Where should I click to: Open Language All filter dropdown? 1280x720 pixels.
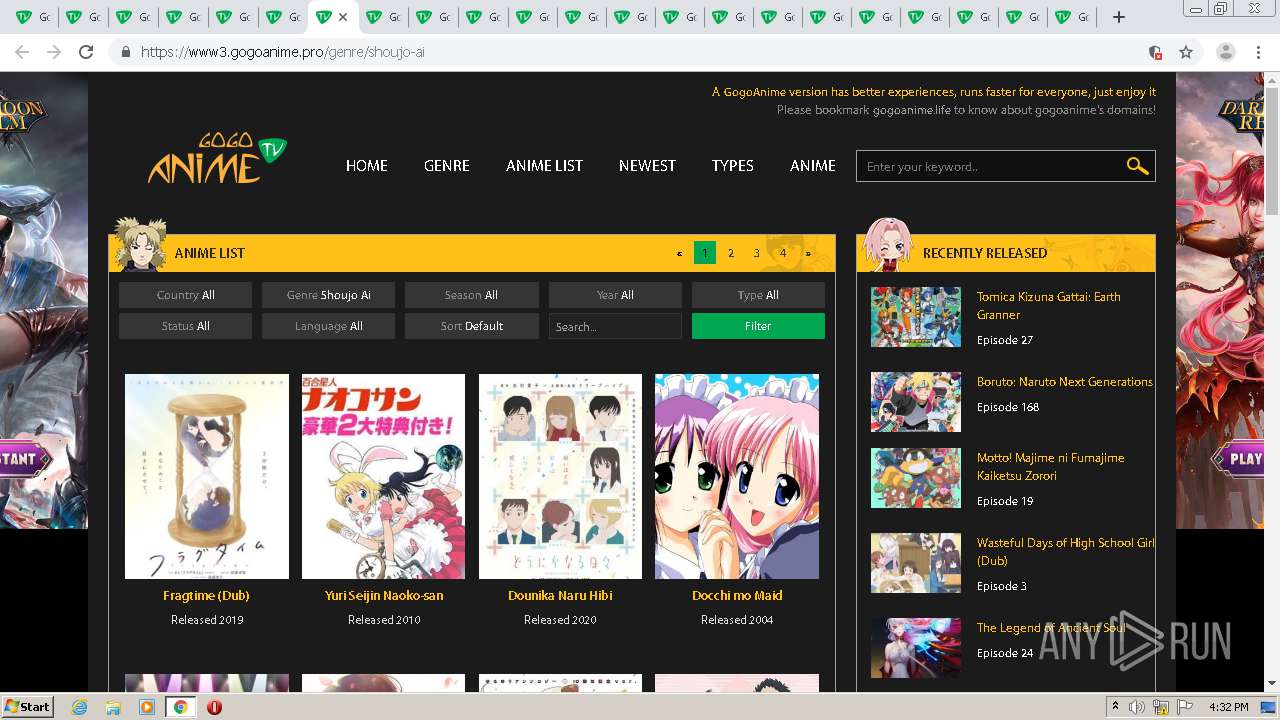point(328,326)
